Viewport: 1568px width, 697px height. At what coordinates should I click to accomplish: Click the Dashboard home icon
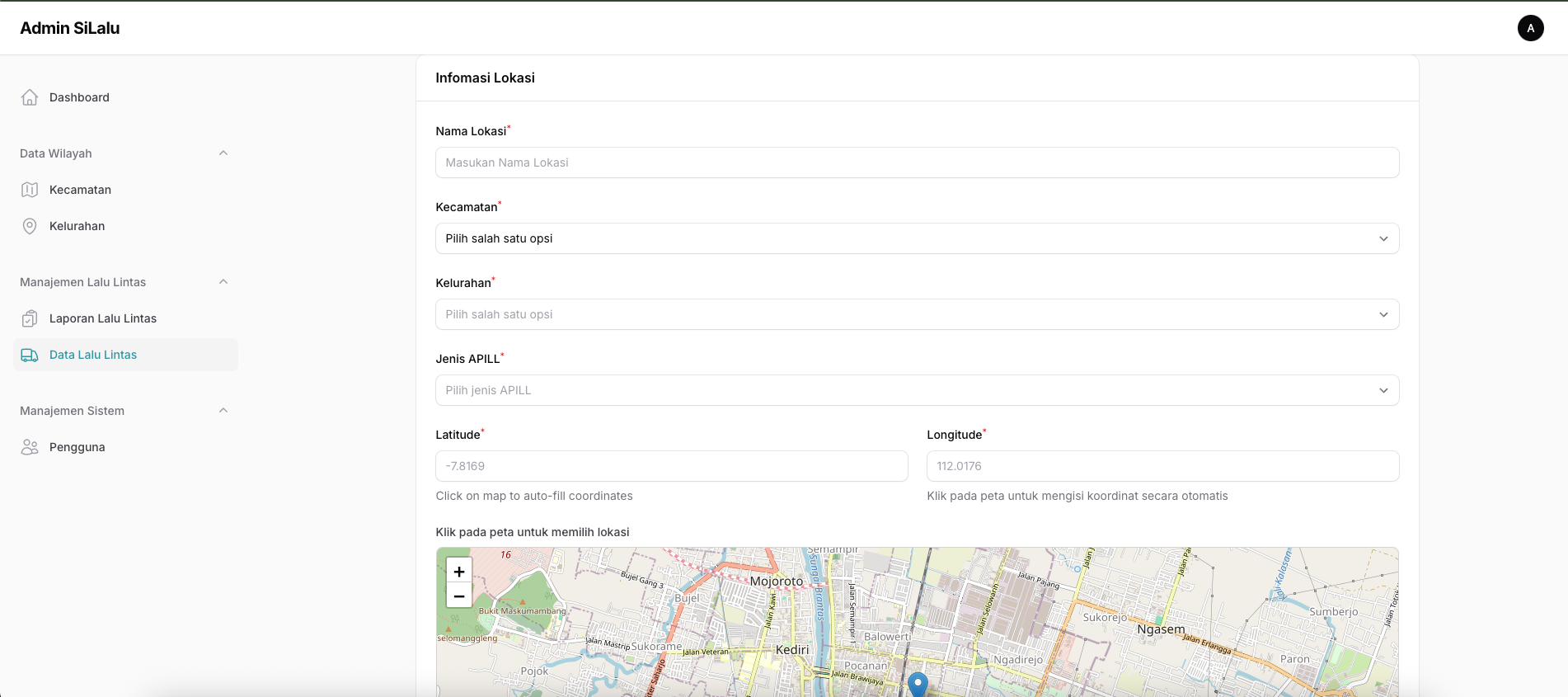point(30,97)
